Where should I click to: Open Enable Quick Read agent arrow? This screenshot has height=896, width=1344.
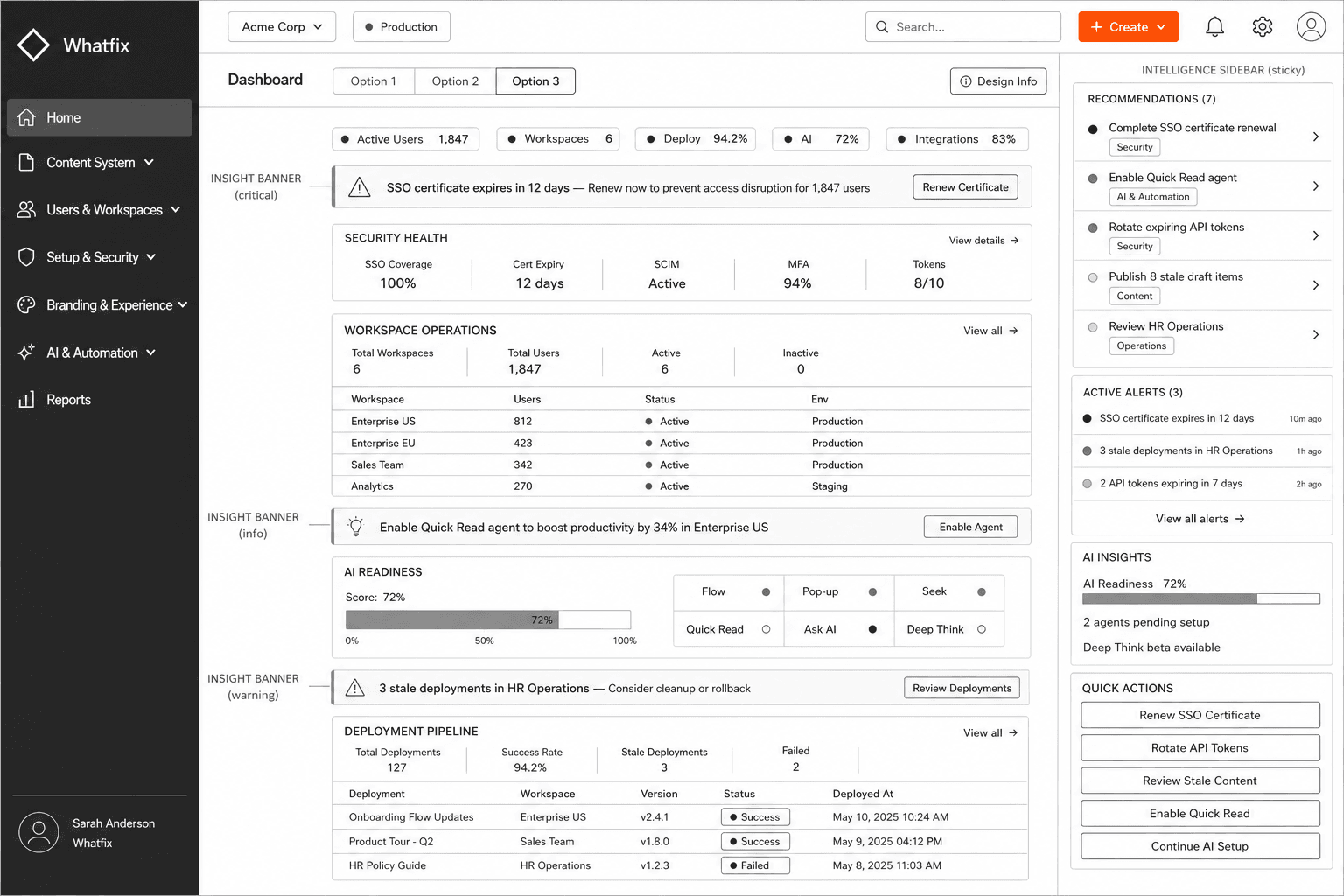1316,186
